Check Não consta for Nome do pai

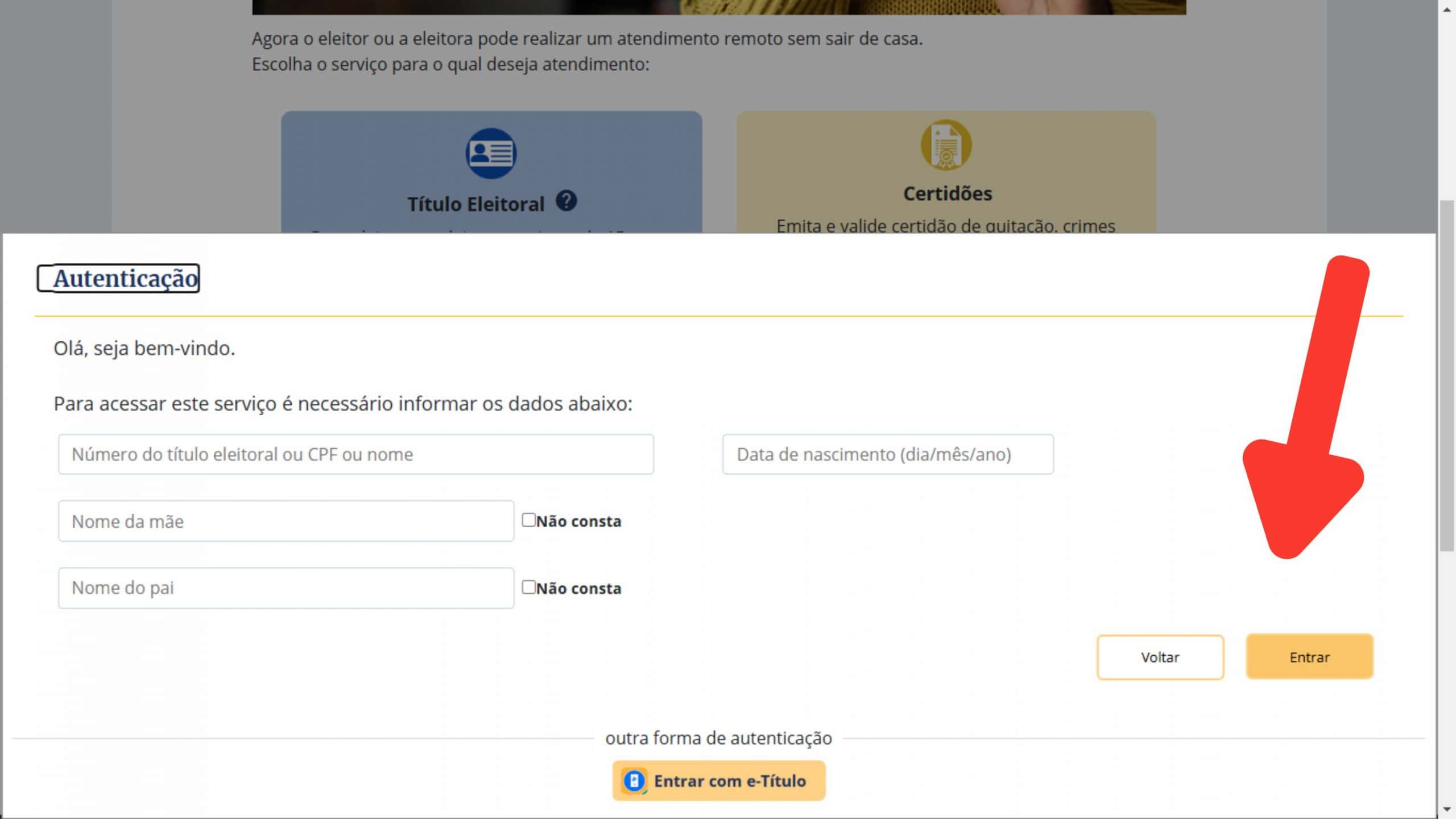pyautogui.click(x=528, y=587)
